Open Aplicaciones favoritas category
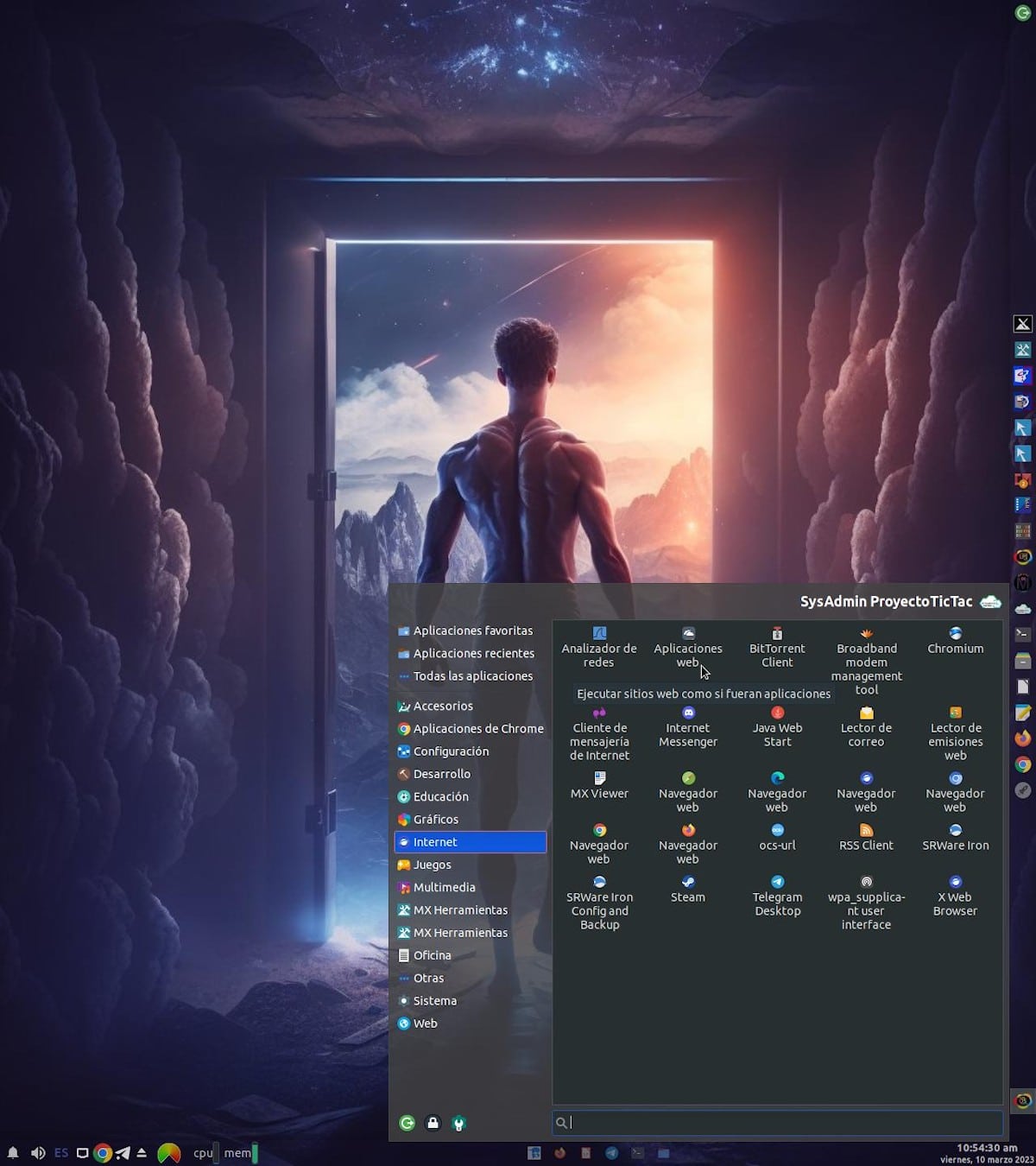 tap(472, 631)
